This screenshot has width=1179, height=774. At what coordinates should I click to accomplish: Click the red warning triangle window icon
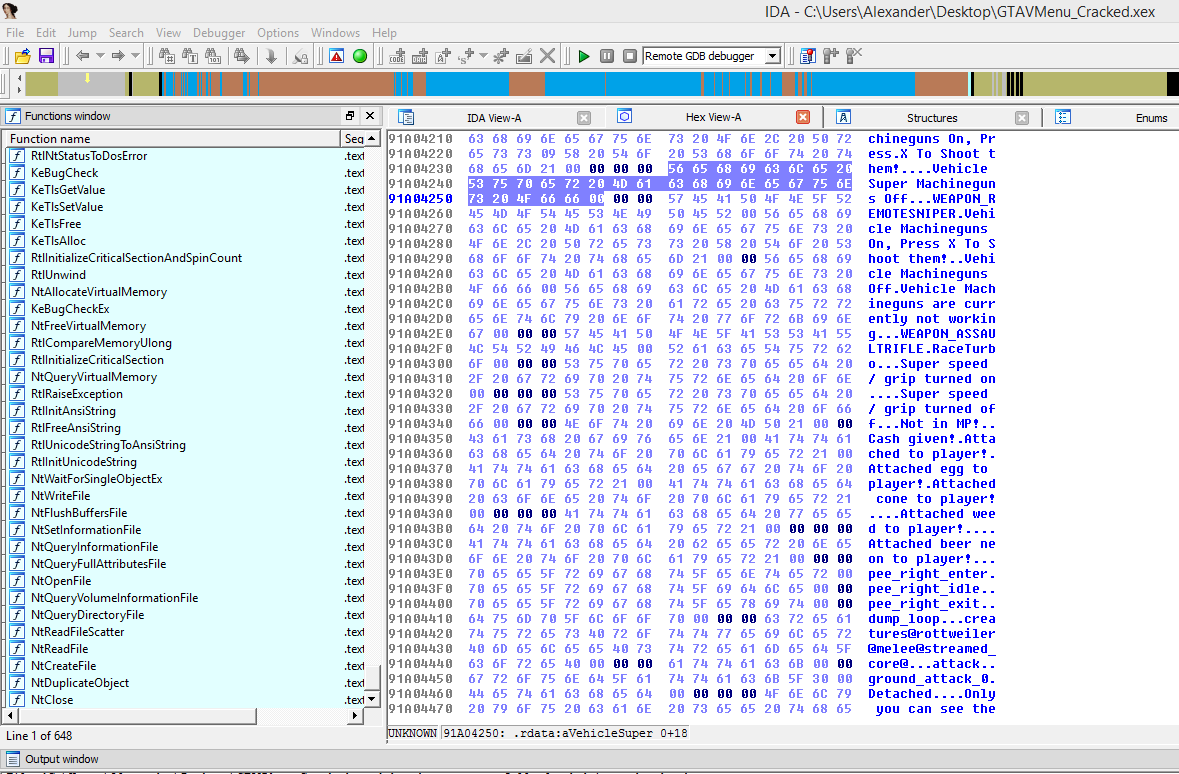pos(337,56)
